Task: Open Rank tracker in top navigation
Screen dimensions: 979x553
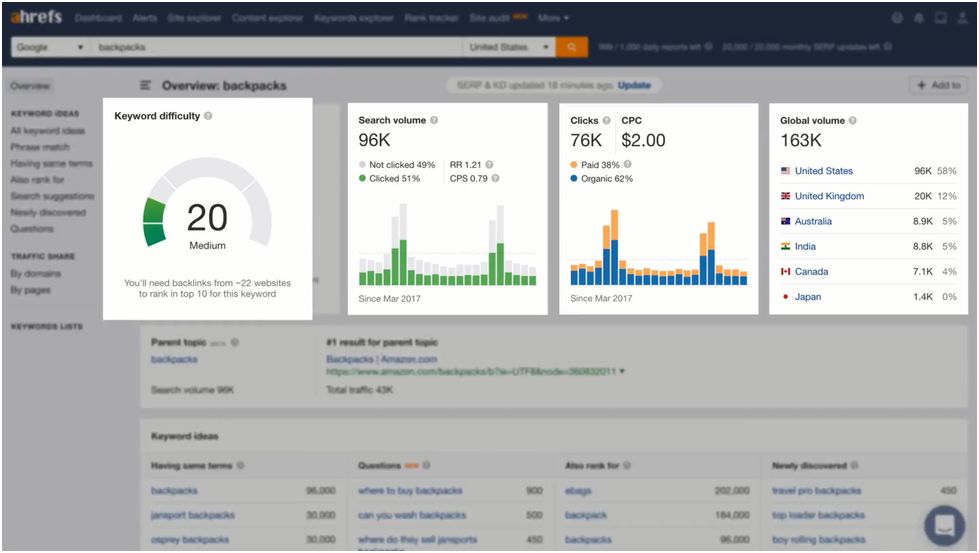Action: (x=431, y=18)
